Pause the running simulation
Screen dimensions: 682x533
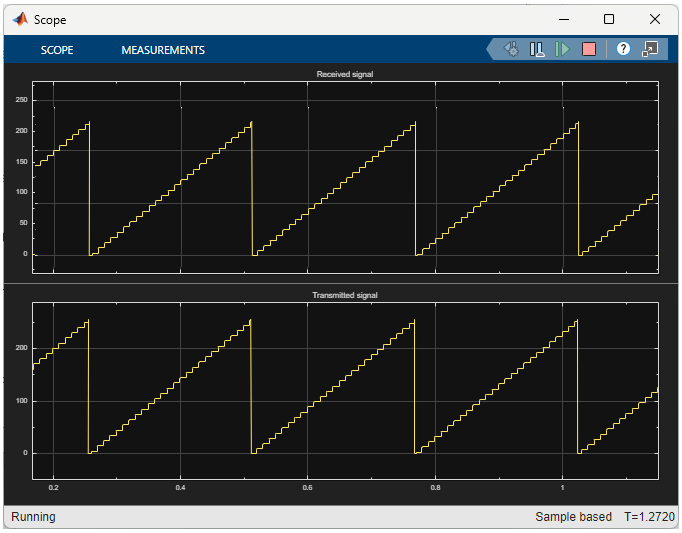pyautogui.click(x=537, y=49)
